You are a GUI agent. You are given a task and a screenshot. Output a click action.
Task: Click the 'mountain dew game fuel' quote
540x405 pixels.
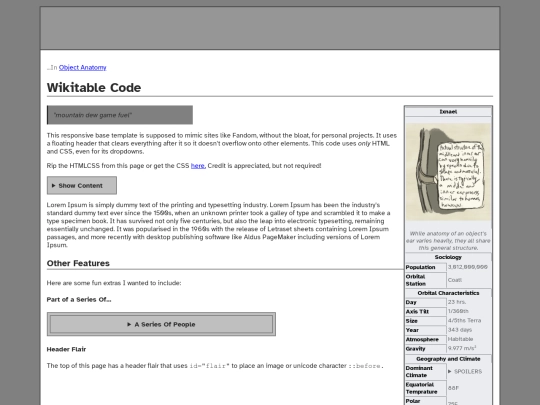120,115
